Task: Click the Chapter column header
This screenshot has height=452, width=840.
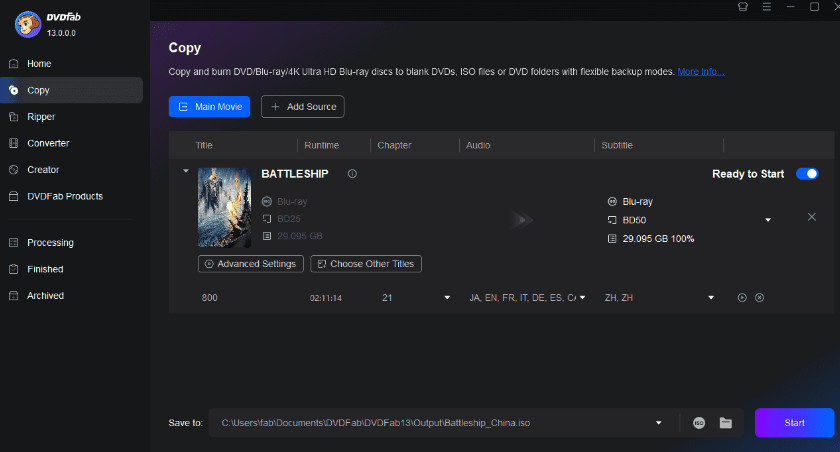Action: [394, 145]
